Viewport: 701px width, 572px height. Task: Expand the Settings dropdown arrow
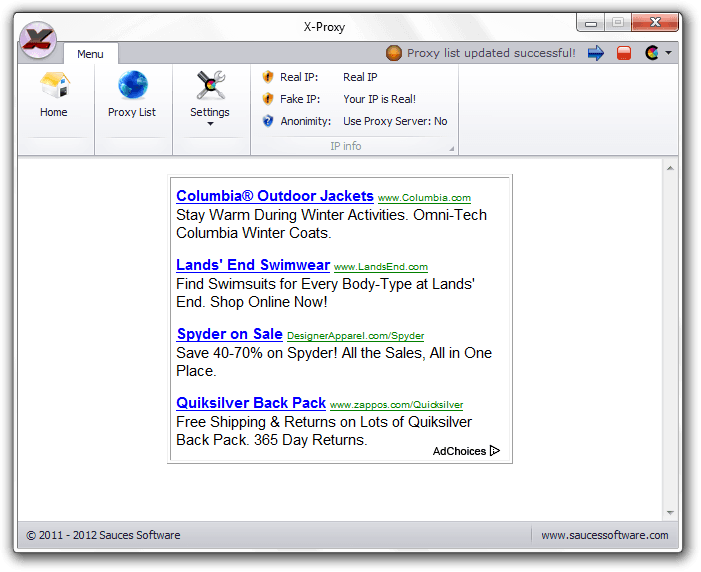pyautogui.click(x=210, y=124)
